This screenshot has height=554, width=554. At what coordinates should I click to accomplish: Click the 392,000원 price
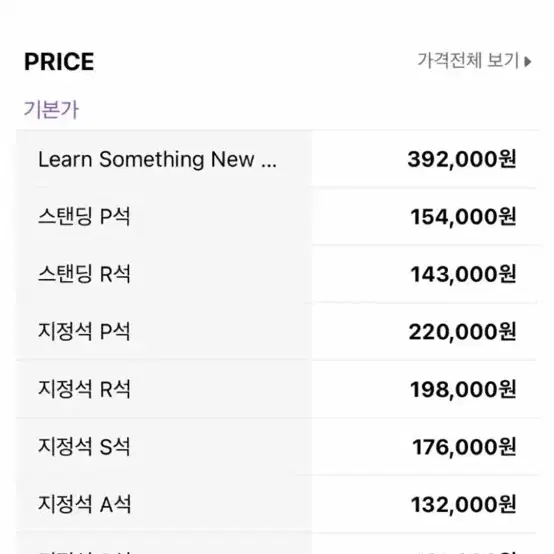tap(462, 159)
